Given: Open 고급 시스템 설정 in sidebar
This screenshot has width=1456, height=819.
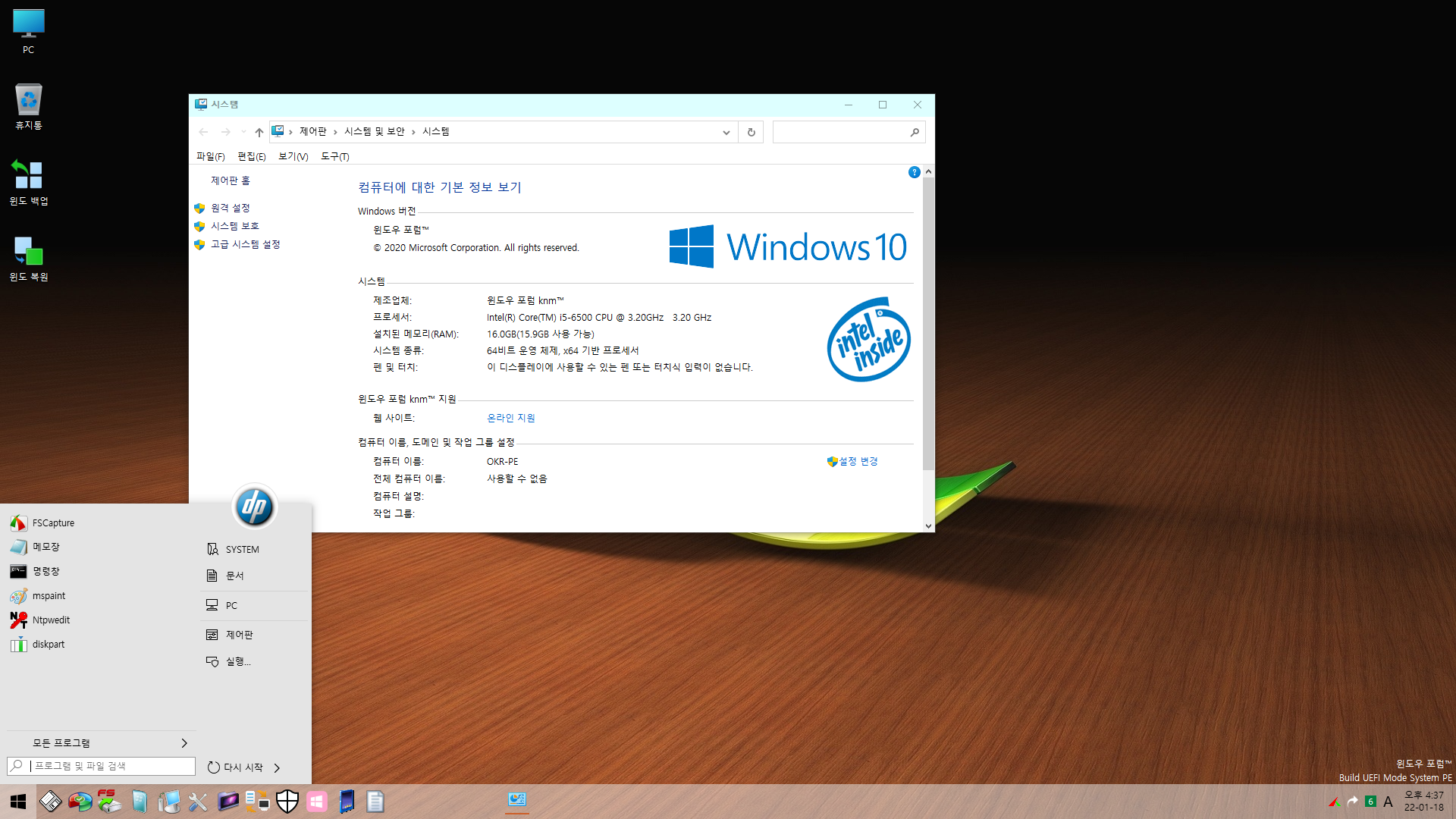Looking at the screenshot, I should coord(246,244).
